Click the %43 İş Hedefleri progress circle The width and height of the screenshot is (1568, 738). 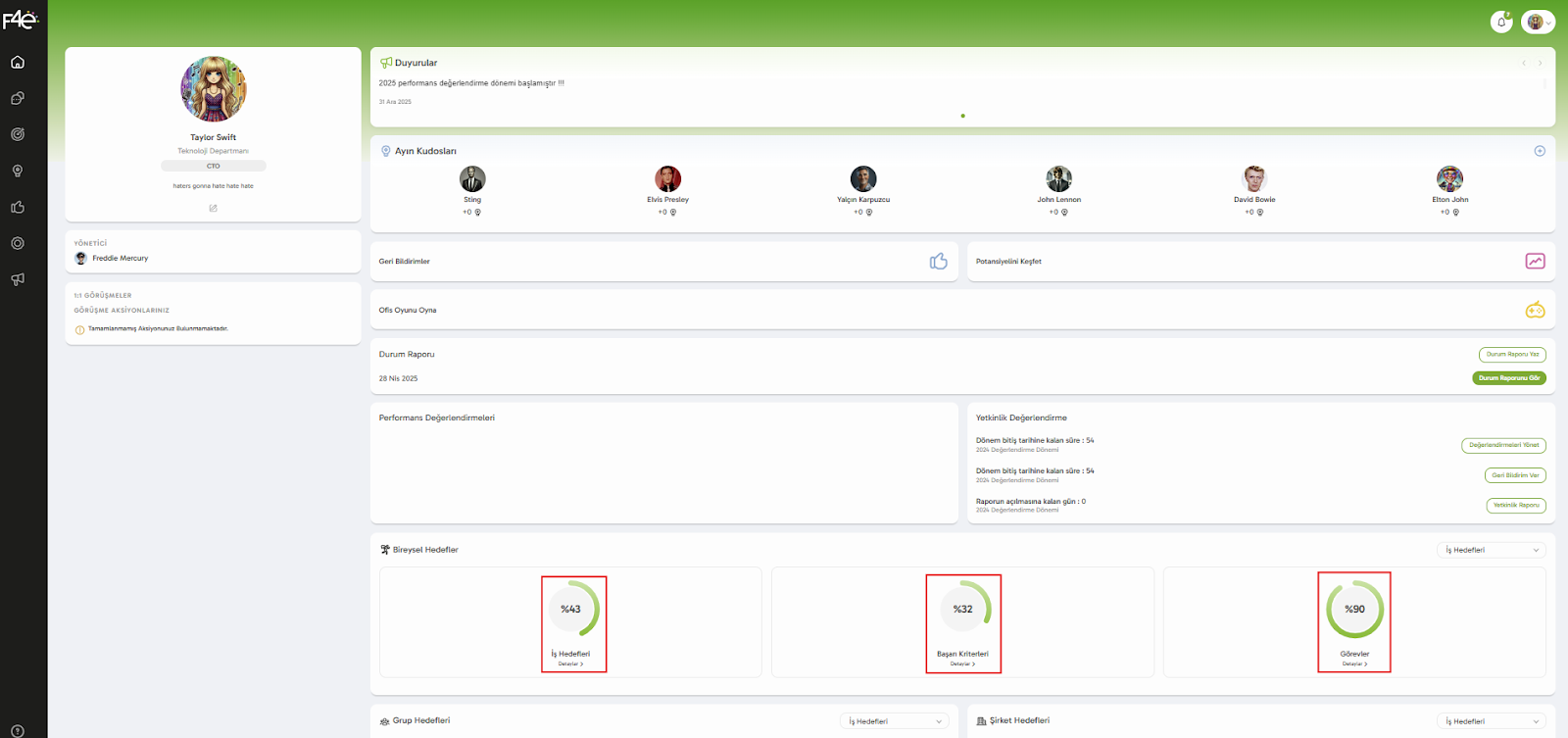pyautogui.click(x=571, y=609)
